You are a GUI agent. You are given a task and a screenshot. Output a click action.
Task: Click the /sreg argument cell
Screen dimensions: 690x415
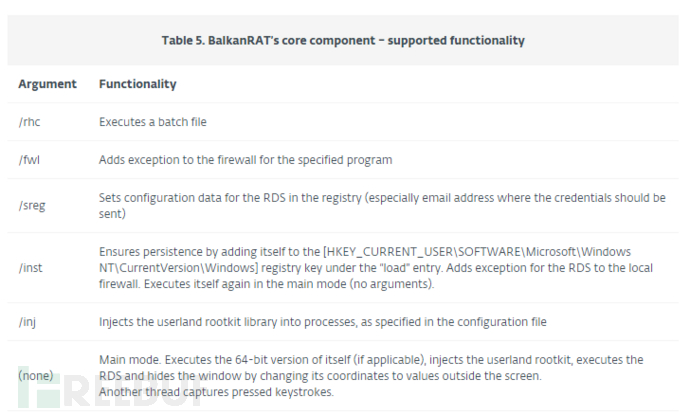tap(32, 206)
